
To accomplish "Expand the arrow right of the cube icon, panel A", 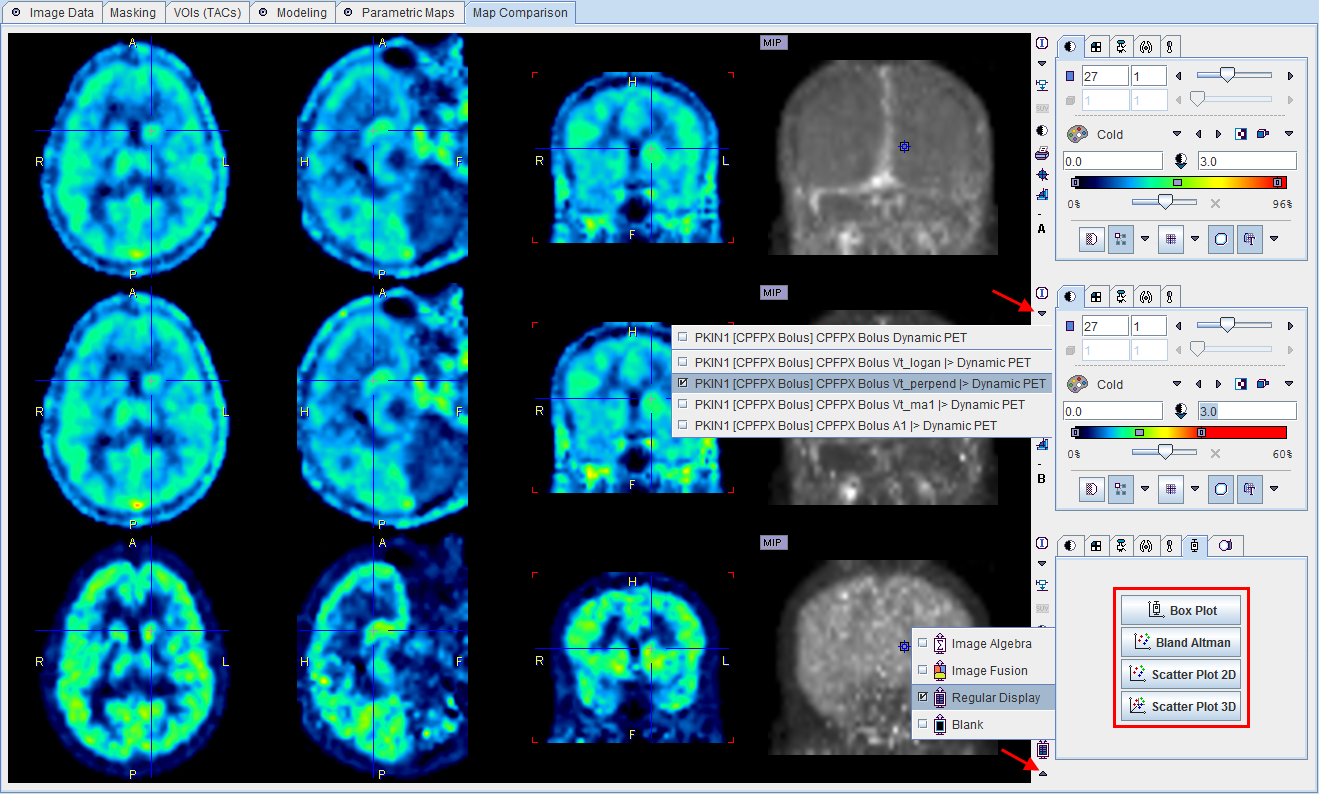I will click(x=1289, y=134).
